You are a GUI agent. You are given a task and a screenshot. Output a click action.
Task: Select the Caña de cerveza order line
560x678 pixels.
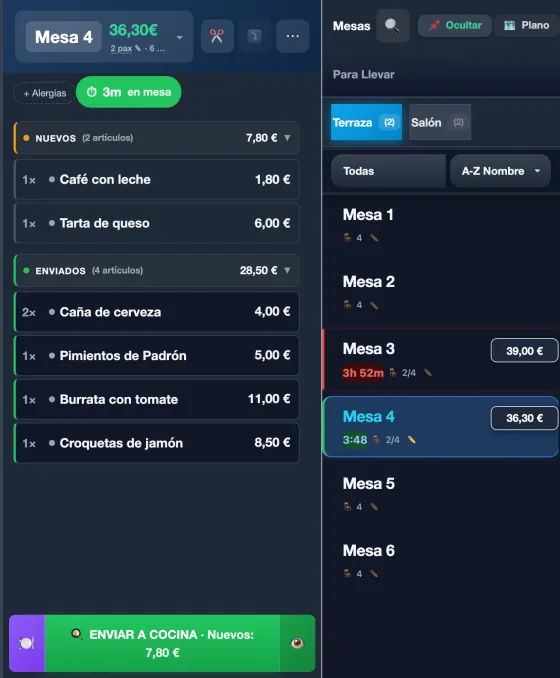(x=157, y=312)
